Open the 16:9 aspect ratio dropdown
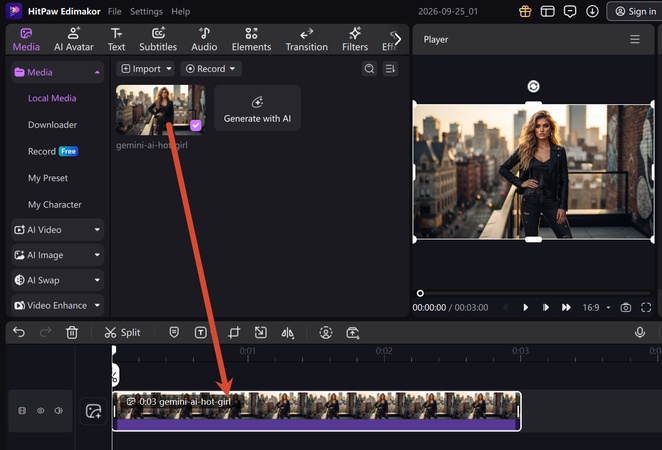Screen dimensions: 662x450 coord(596,307)
